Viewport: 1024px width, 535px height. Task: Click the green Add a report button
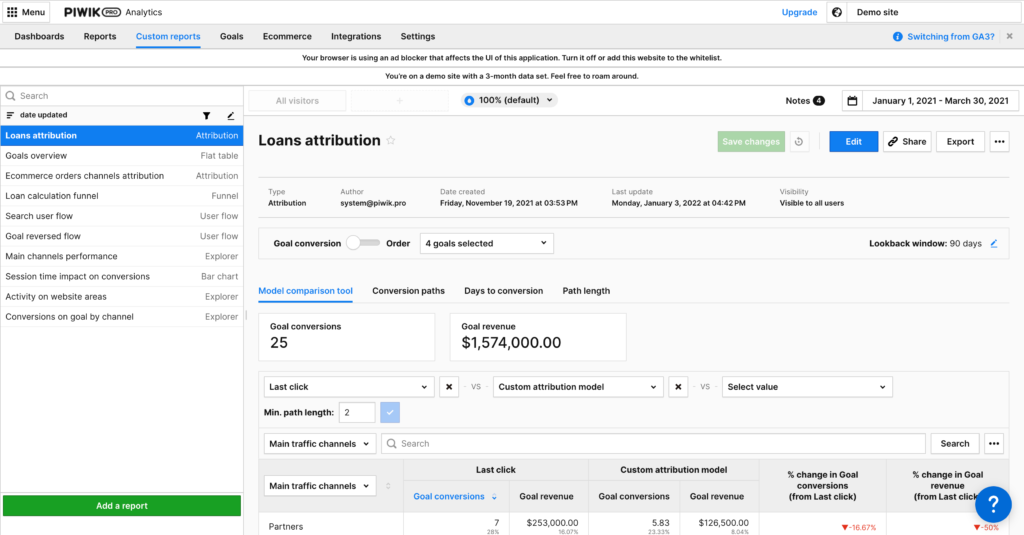[122, 506]
